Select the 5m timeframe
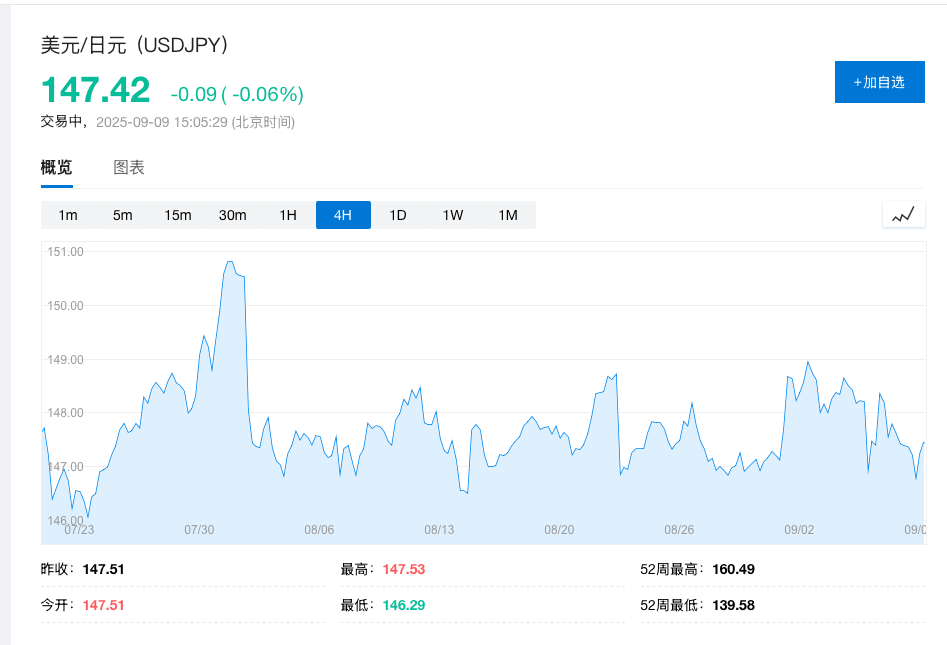The width and height of the screenshot is (947, 645). point(123,215)
